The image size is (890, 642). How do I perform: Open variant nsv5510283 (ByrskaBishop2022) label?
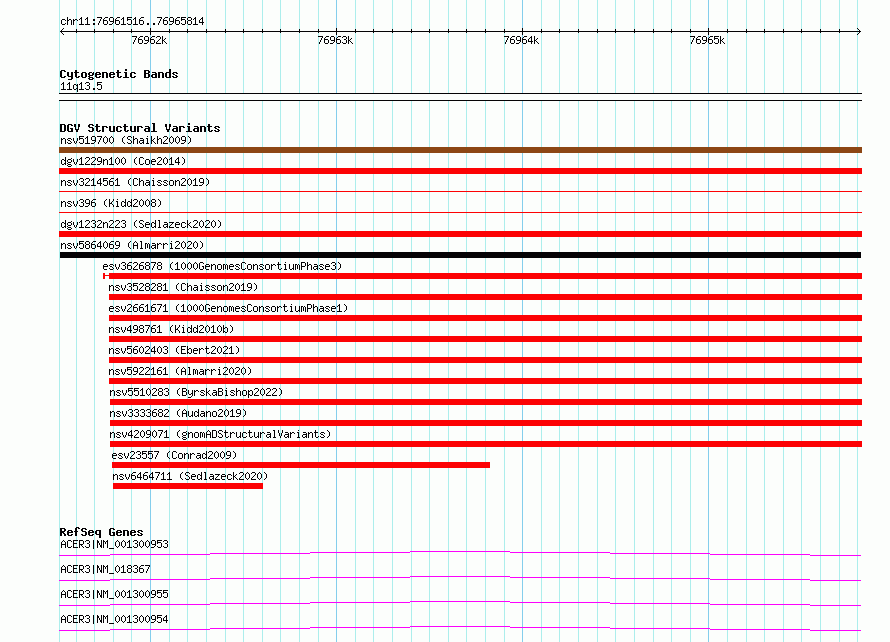point(196,392)
